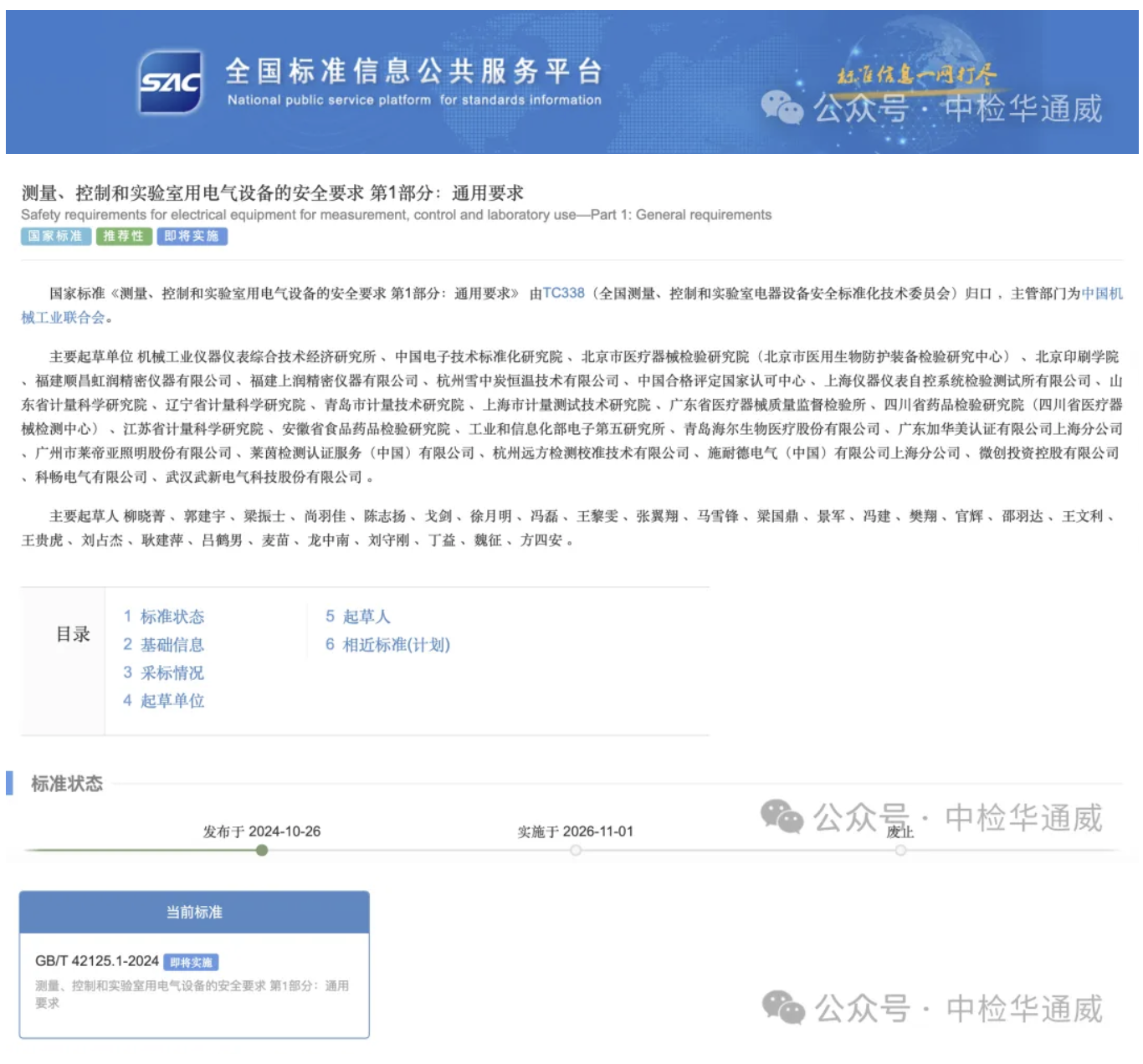Click the 即将实施 tag under title
The height and width of the screenshot is (1064, 1143).
[192, 236]
